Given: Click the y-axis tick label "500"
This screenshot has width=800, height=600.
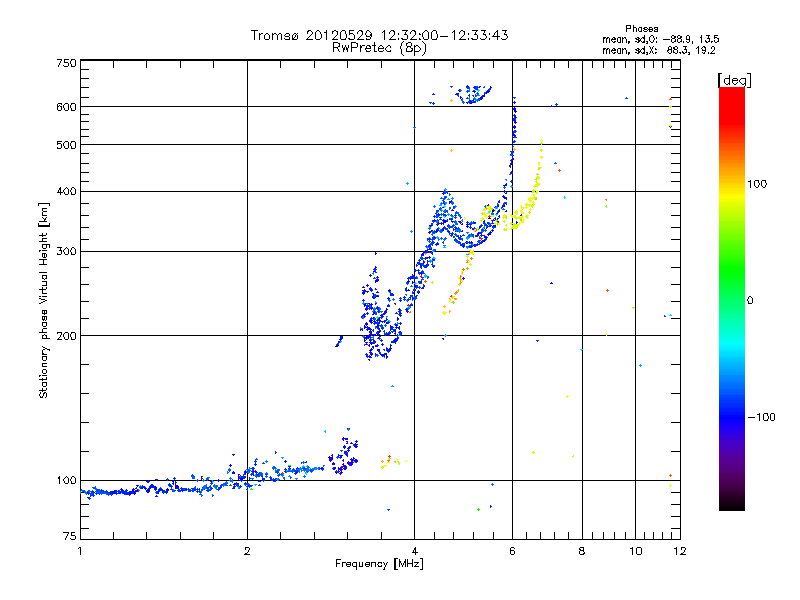Looking at the screenshot, I should (x=67, y=145).
